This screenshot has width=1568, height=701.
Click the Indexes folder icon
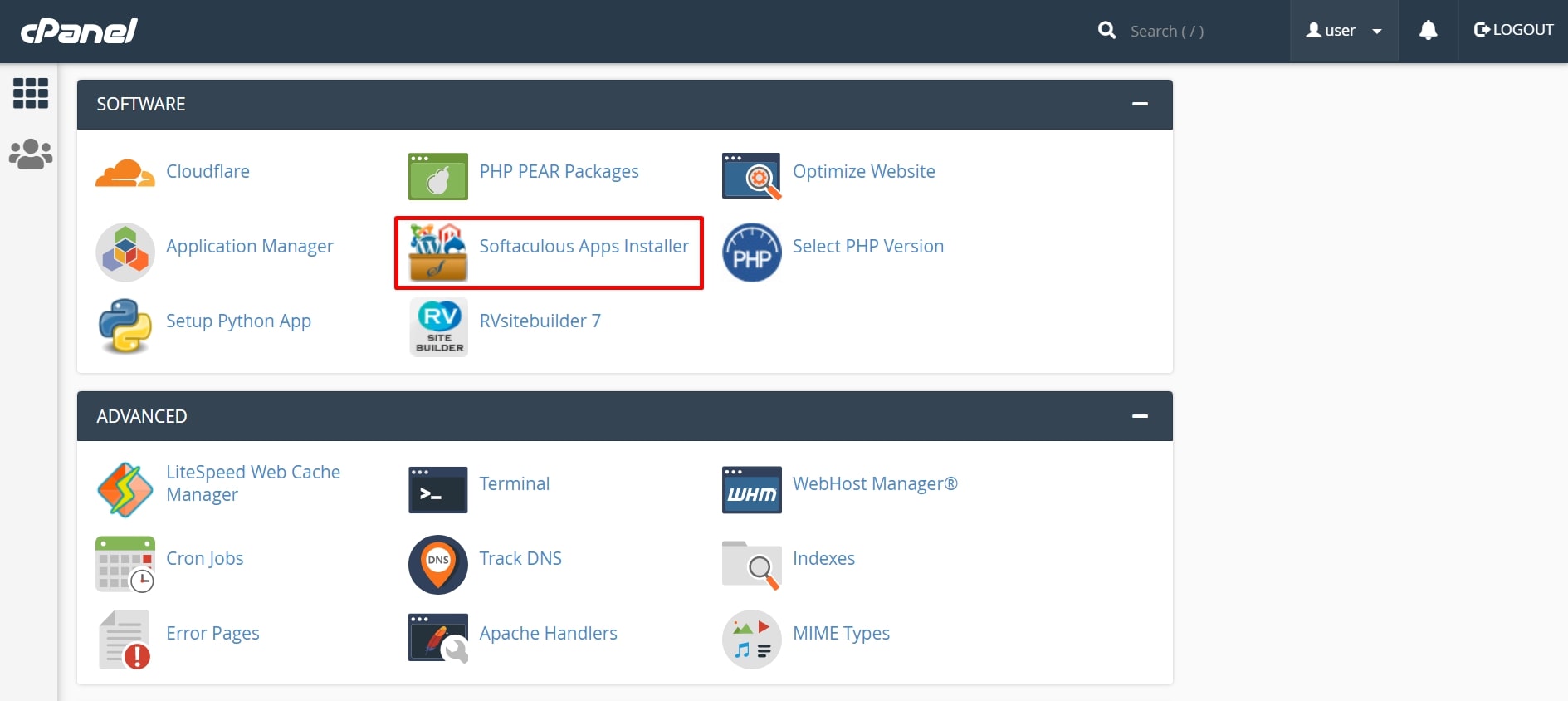tap(752, 565)
